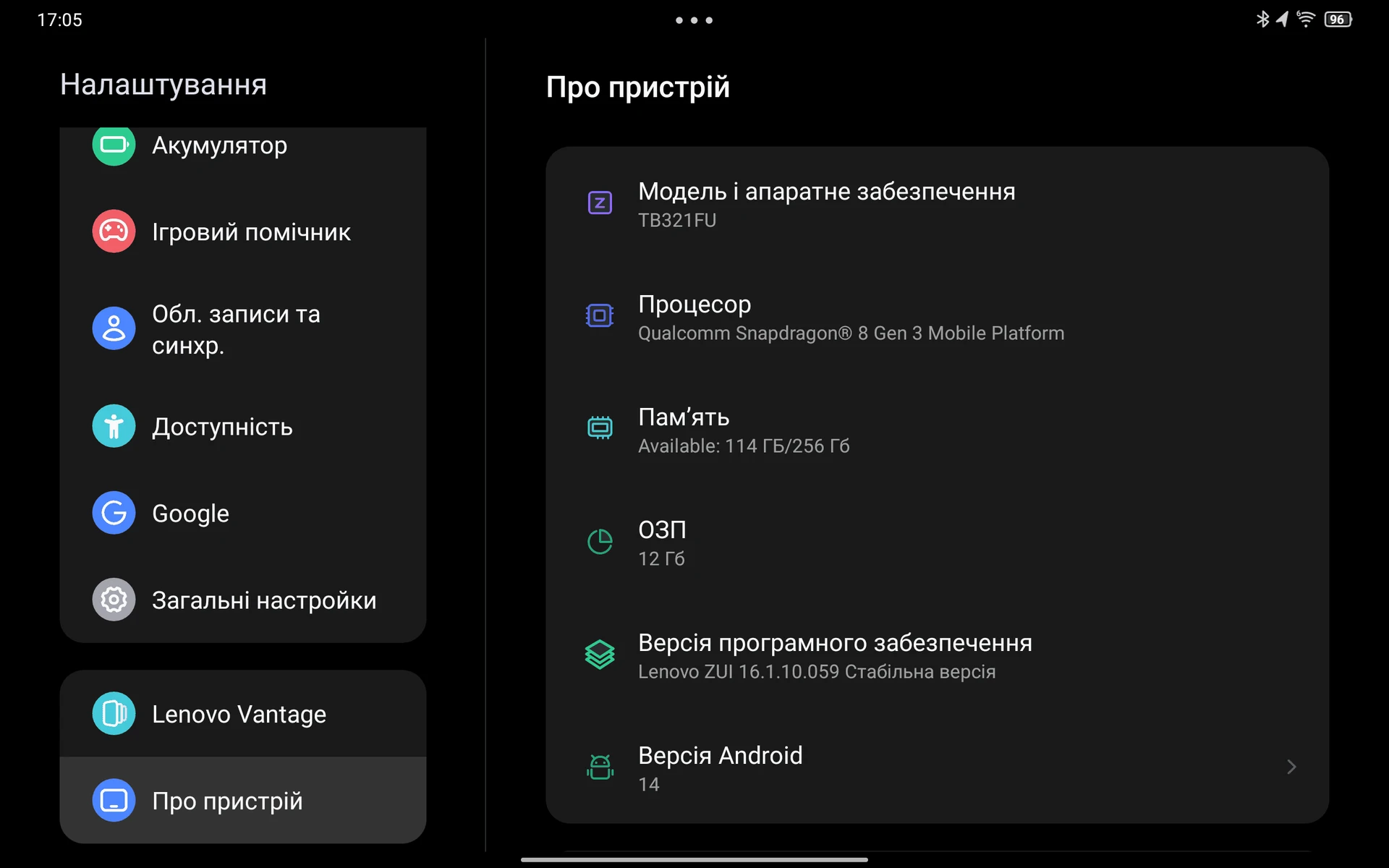Tap the gear icon for Загальні настройки
The width and height of the screenshot is (1389, 868).
(x=114, y=600)
